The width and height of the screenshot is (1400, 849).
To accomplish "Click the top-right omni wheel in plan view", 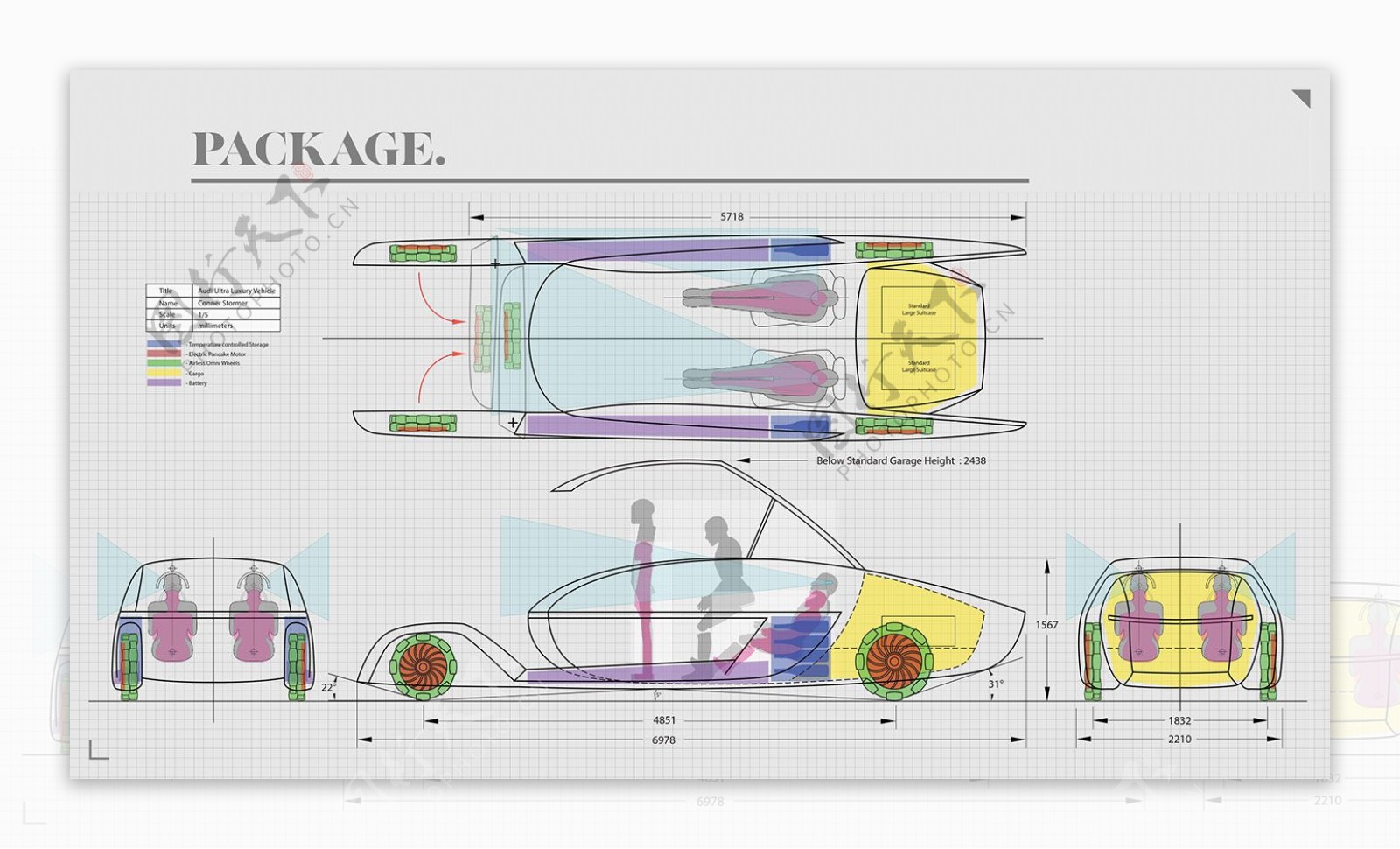I will point(893,250).
